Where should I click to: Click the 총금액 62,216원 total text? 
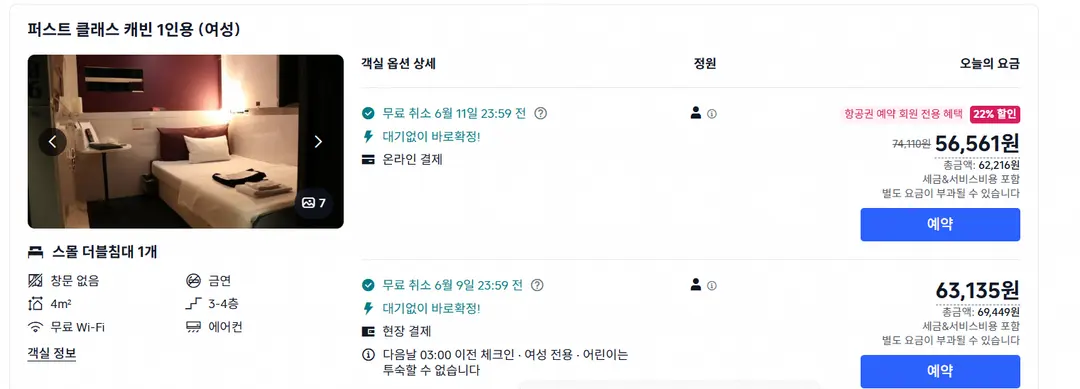(x=982, y=165)
